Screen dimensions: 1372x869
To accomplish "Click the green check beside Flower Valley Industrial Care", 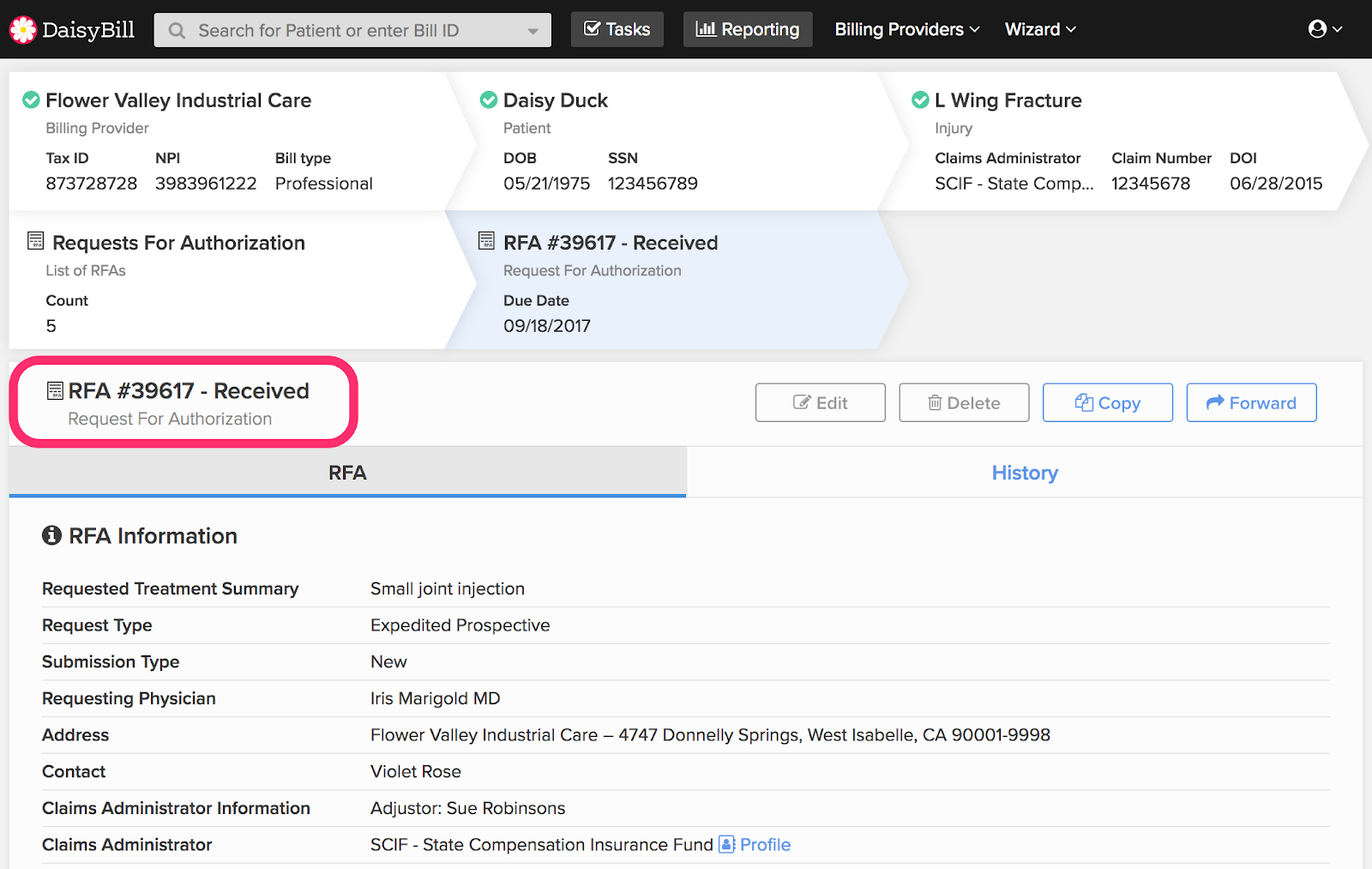I will pos(31,100).
